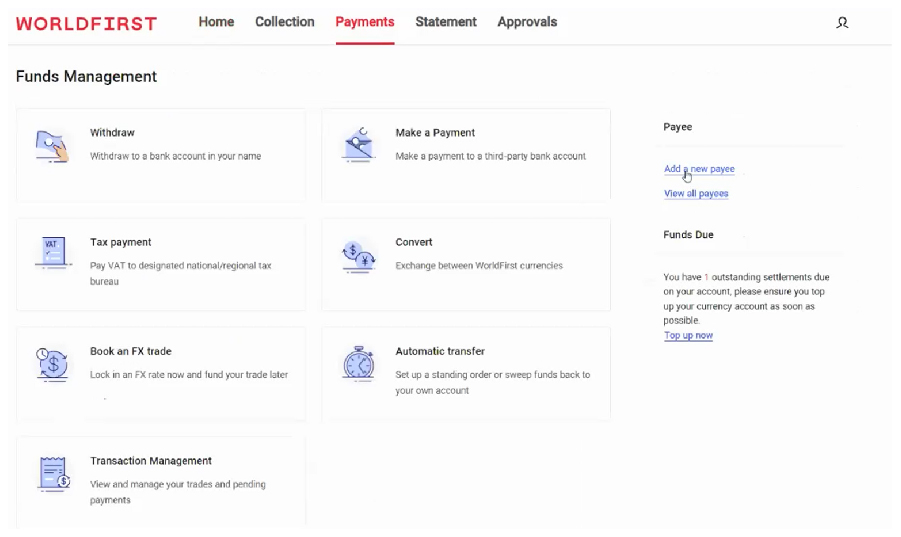Open the View all payees link

696,193
